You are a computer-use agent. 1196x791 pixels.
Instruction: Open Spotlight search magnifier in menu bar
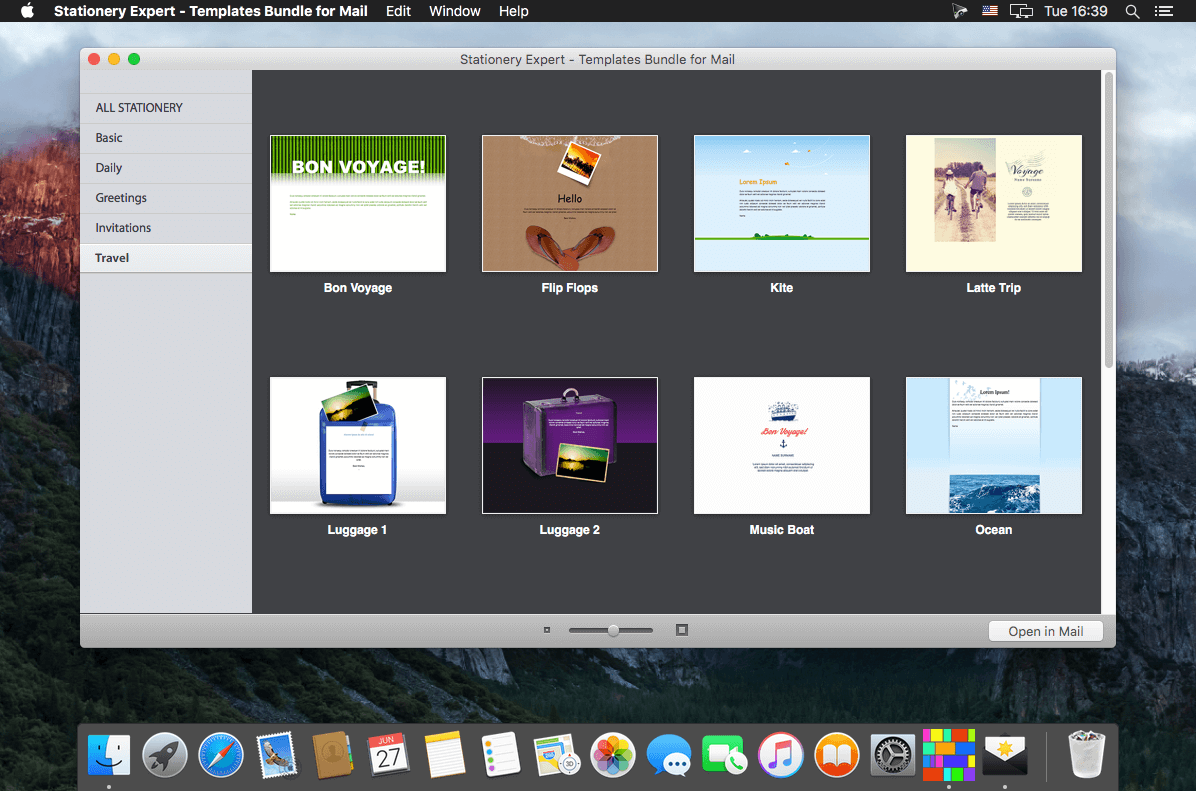point(1133,11)
